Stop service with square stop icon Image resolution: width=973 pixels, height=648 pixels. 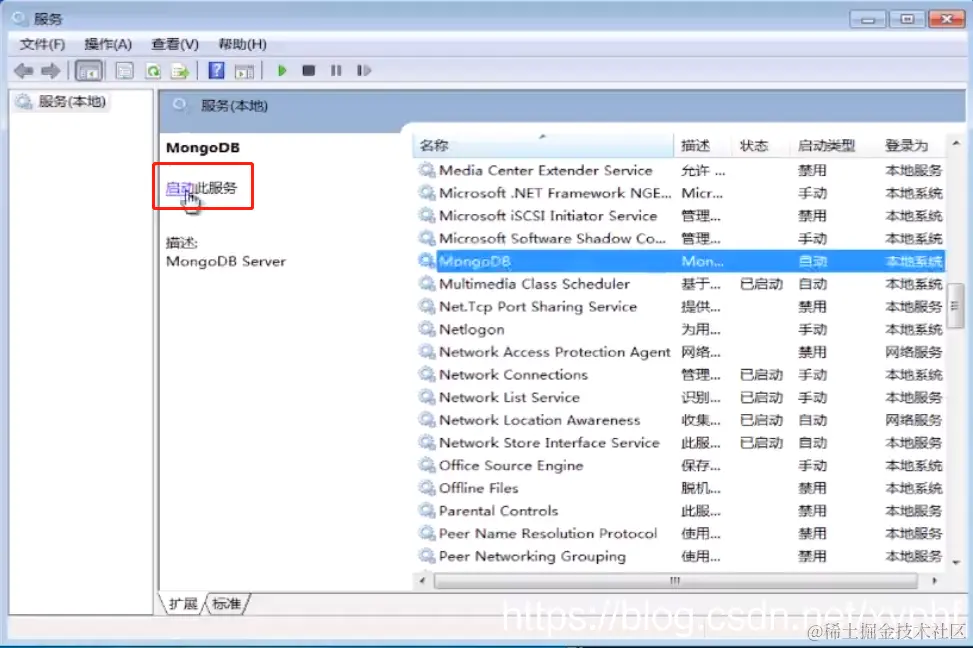[x=308, y=71]
